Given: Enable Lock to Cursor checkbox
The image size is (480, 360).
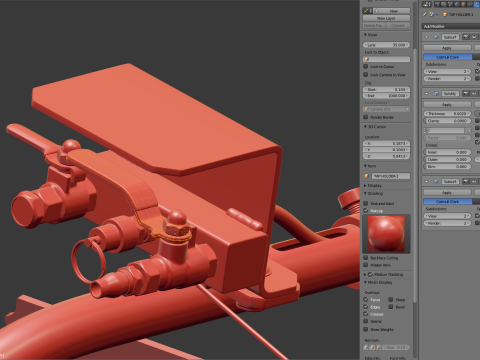Looking at the screenshot, I should (x=366, y=66).
